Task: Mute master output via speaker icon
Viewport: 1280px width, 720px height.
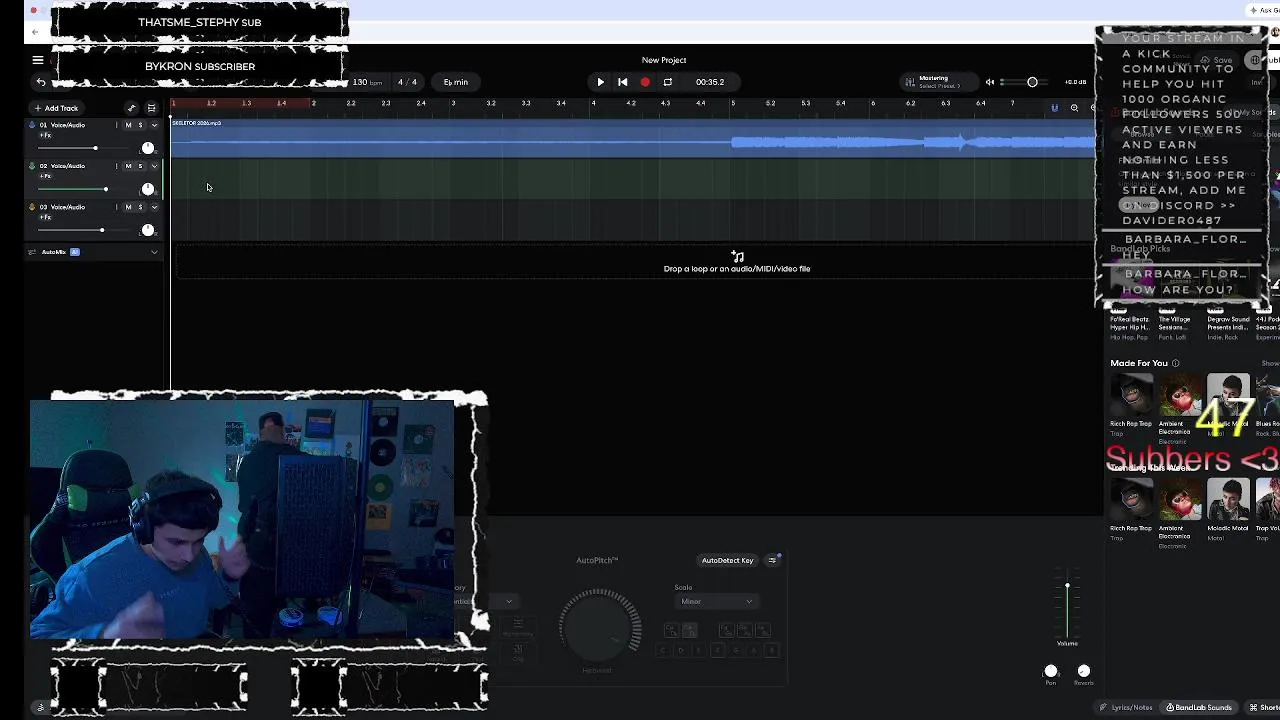Action: click(x=990, y=82)
